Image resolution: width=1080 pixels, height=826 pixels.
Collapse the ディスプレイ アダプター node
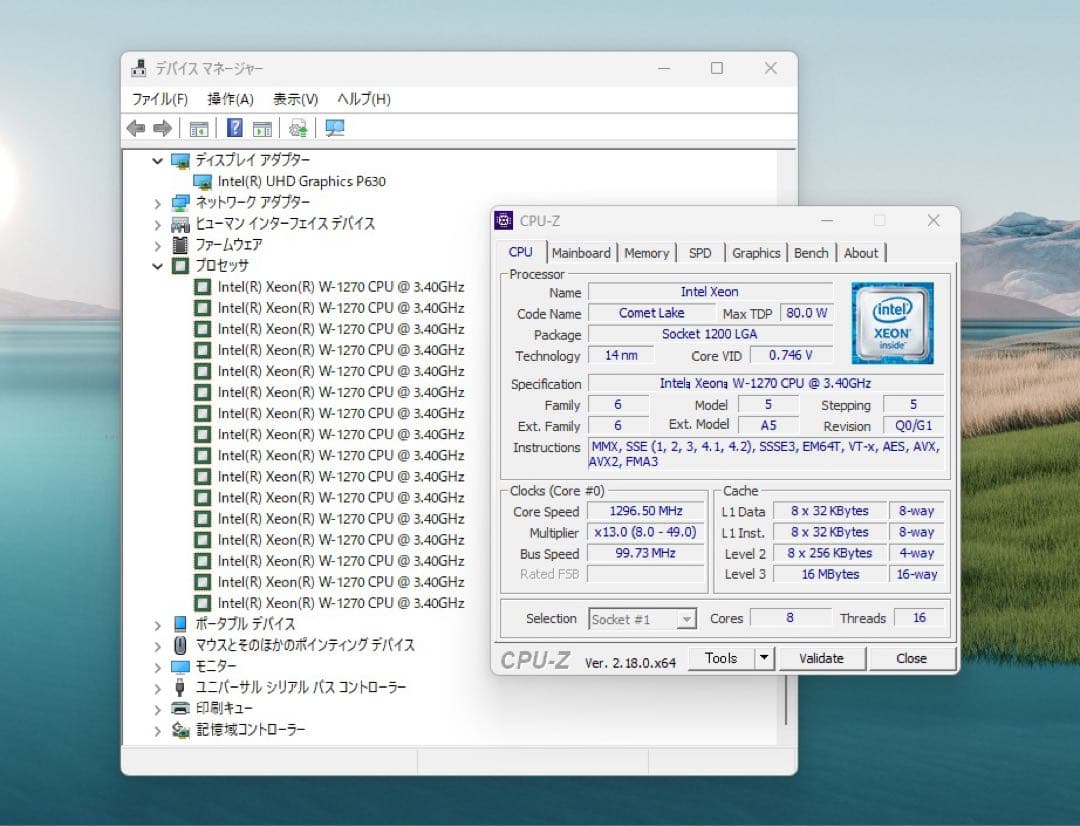(157, 161)
